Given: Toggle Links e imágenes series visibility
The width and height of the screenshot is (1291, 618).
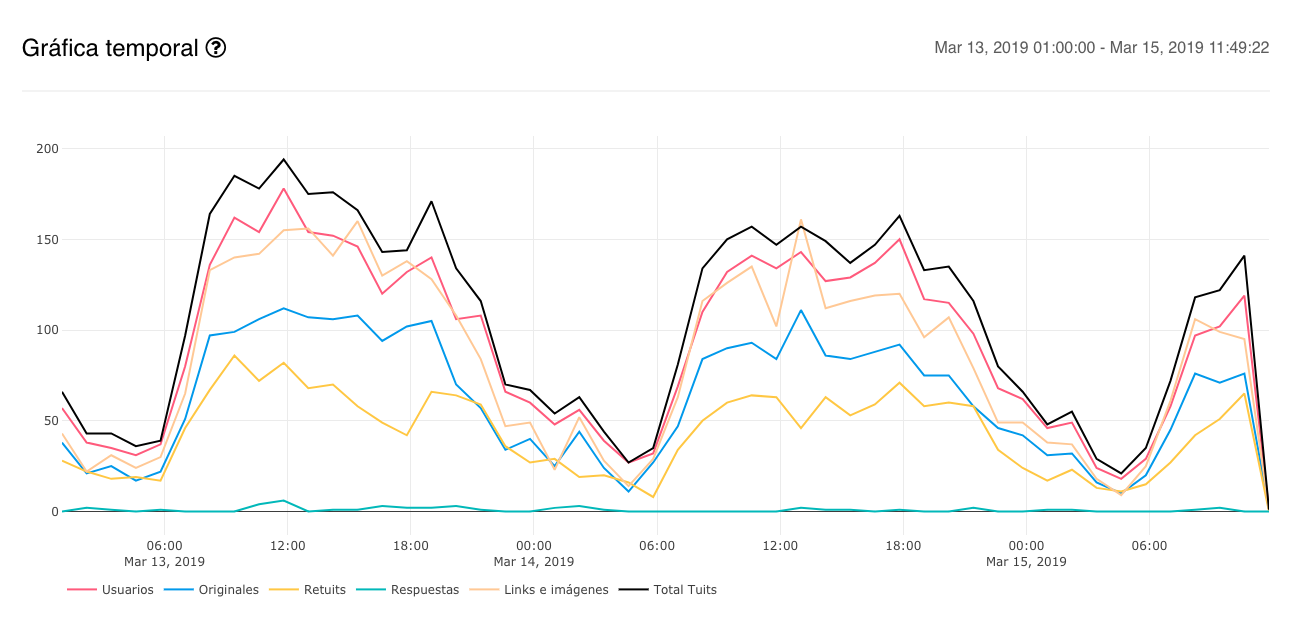Looking at the screenshot, I should [556, 590].
